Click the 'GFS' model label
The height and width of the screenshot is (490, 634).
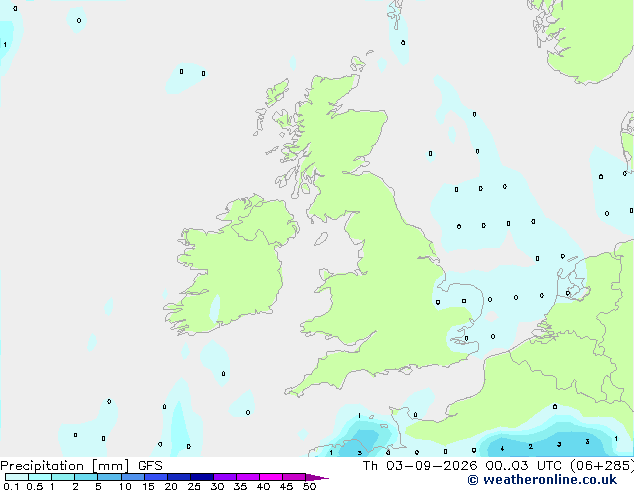tap(150, 466)
